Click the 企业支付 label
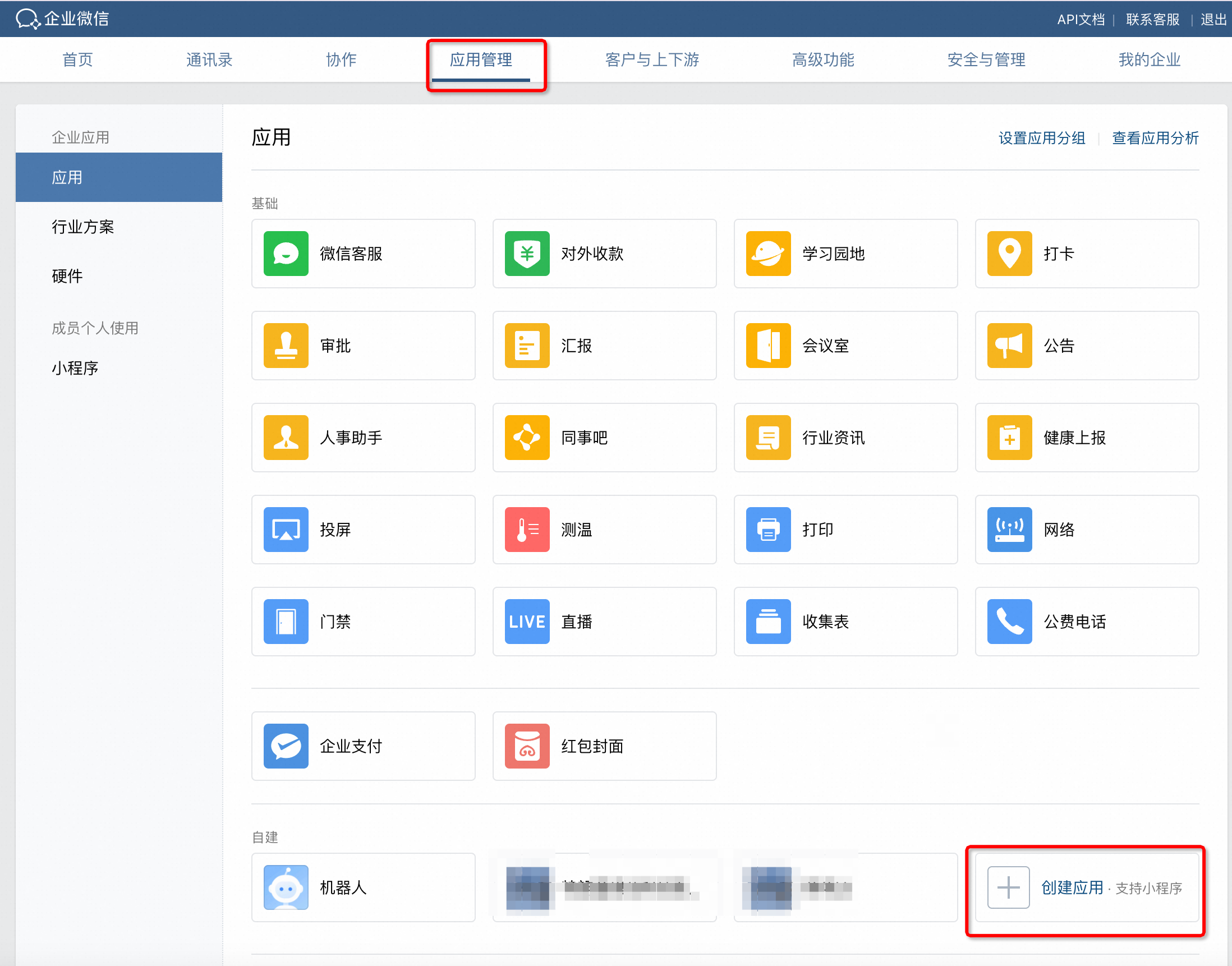 point(351,746)
